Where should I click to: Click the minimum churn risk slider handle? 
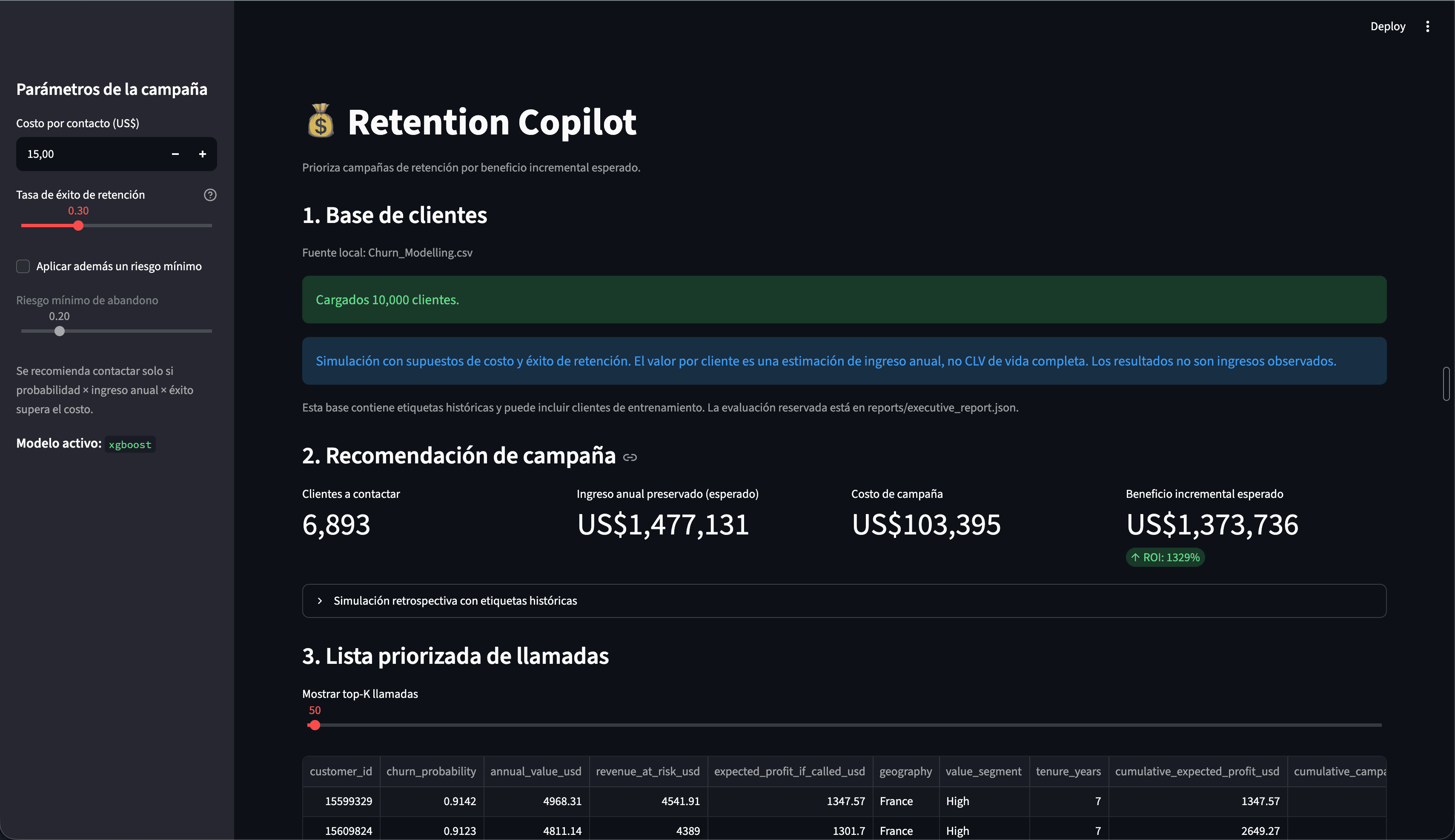pos(60,331)
